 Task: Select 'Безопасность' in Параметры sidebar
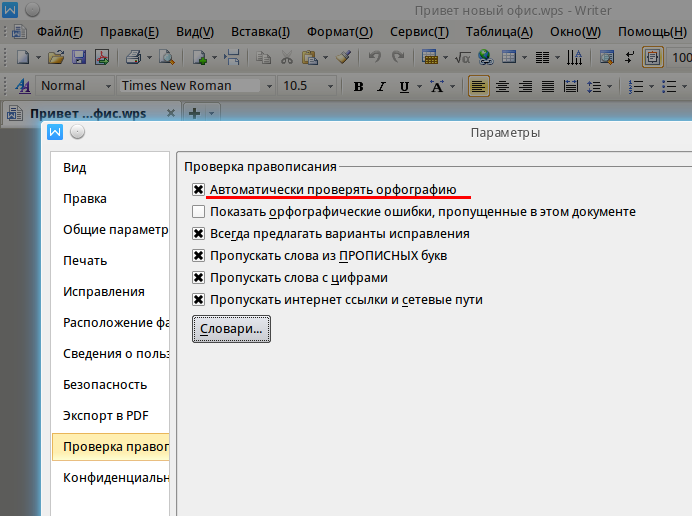coord(110,384)
